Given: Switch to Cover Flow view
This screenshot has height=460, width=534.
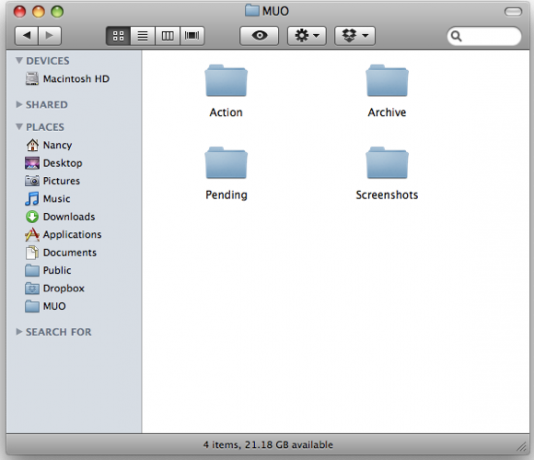Looking at the screenshot, I should (192, 36).
